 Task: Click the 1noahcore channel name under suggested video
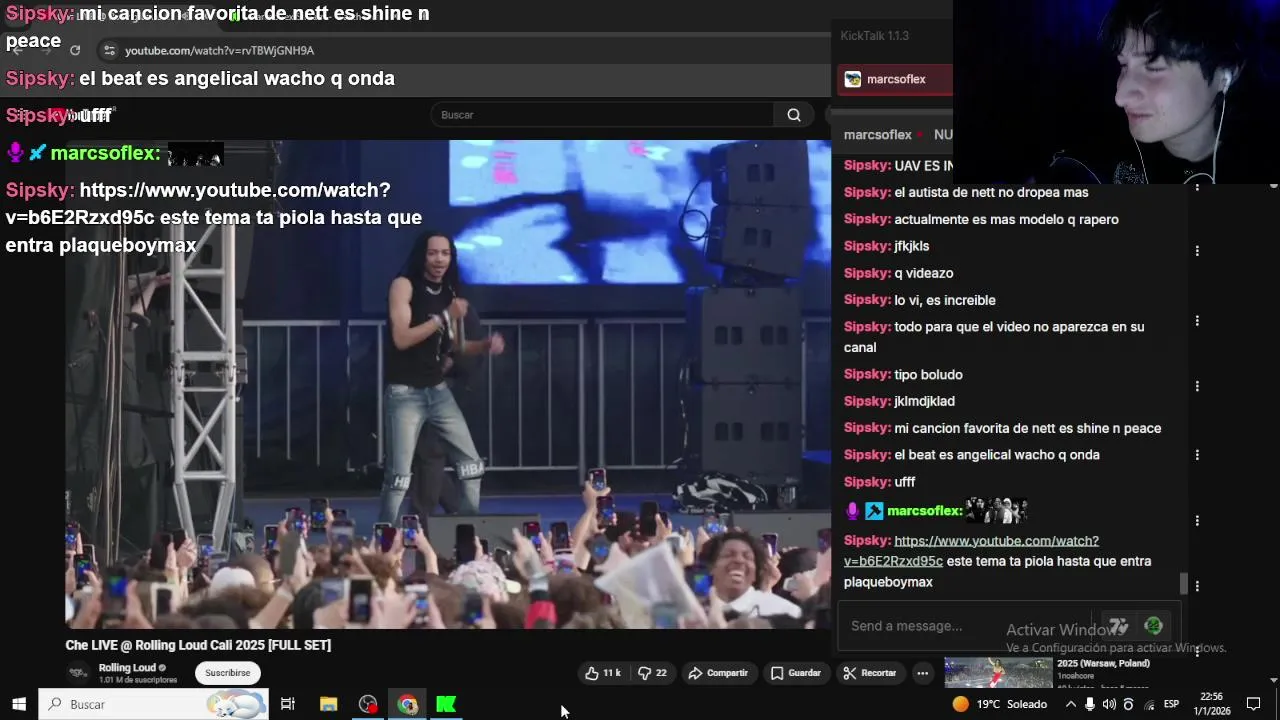click(x=1075, y=676)
